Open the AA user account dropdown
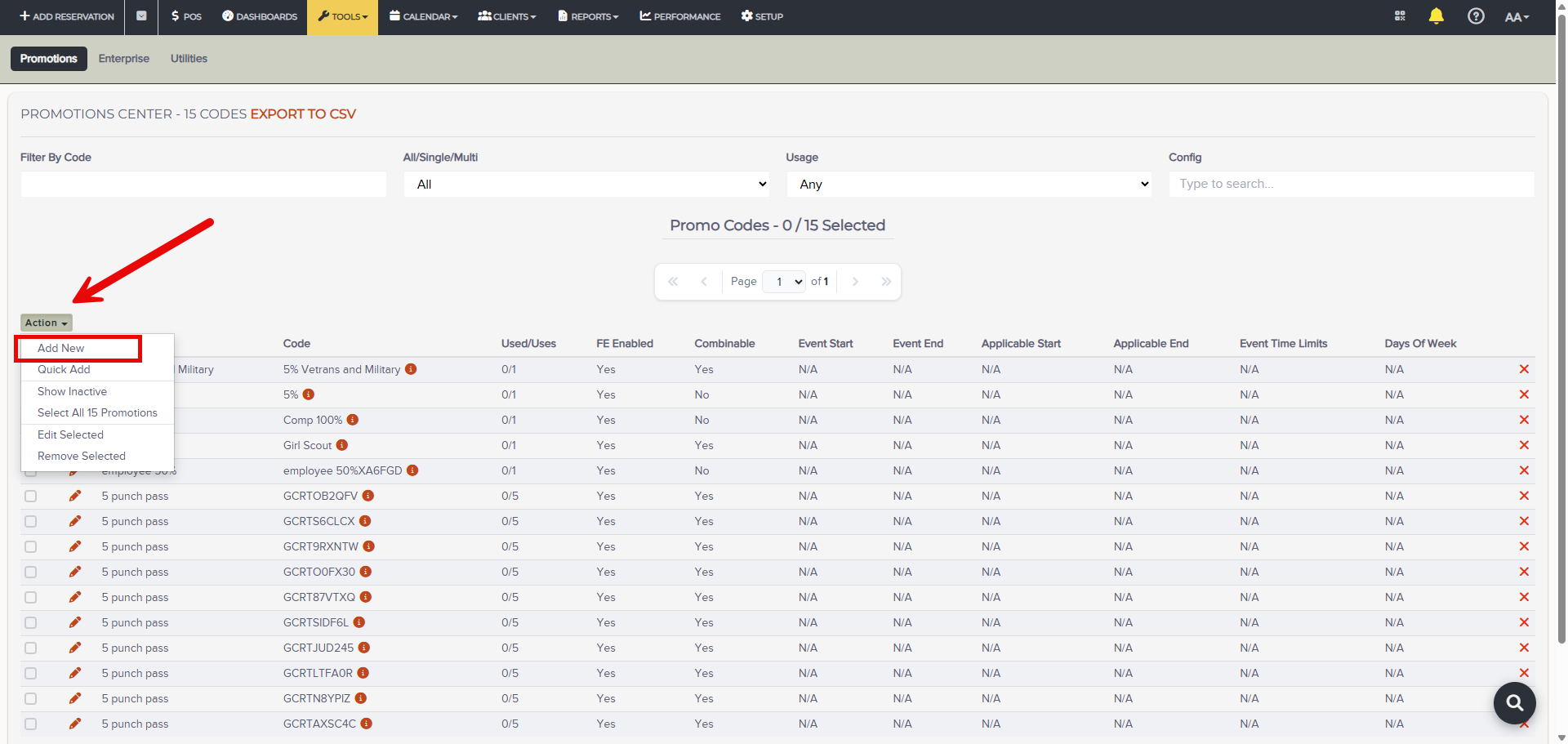This screenshot has width=1568, height=744. (x=1517, y=16)
